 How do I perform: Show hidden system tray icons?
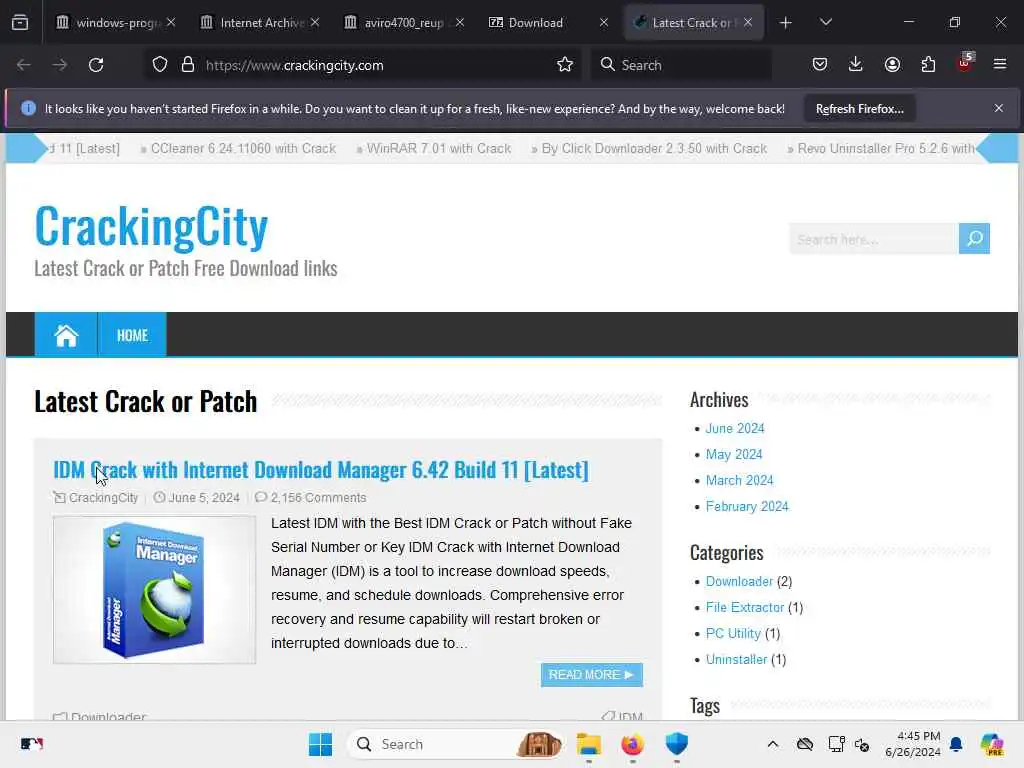point(773,744)
